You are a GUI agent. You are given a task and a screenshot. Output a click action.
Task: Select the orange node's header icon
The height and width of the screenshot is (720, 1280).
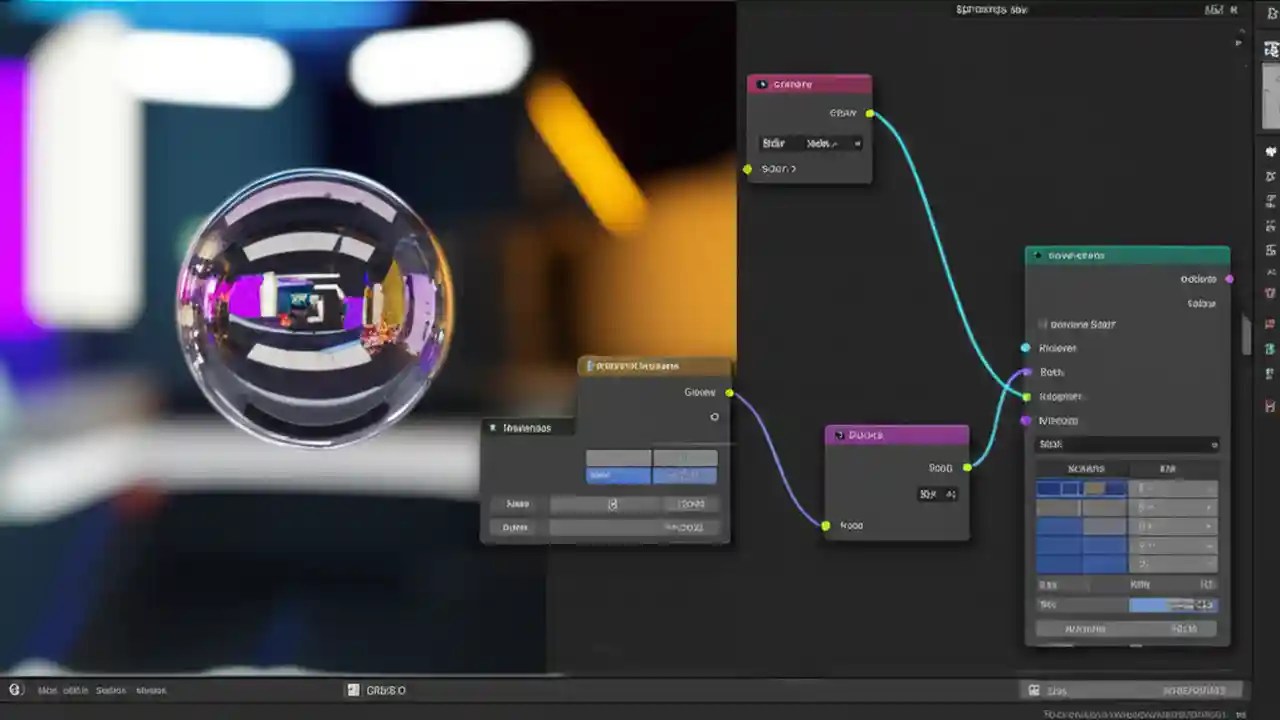coord(590,365)
